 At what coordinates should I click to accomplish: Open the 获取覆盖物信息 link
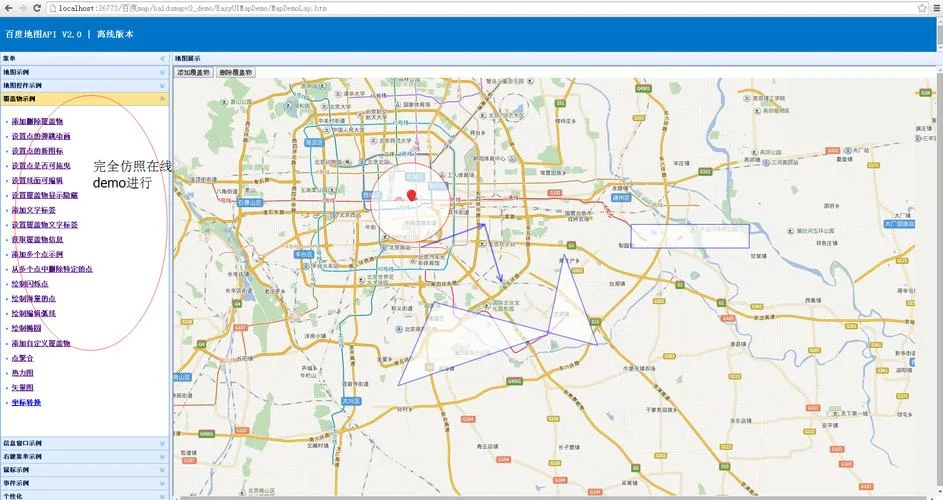tap(37, 239)
